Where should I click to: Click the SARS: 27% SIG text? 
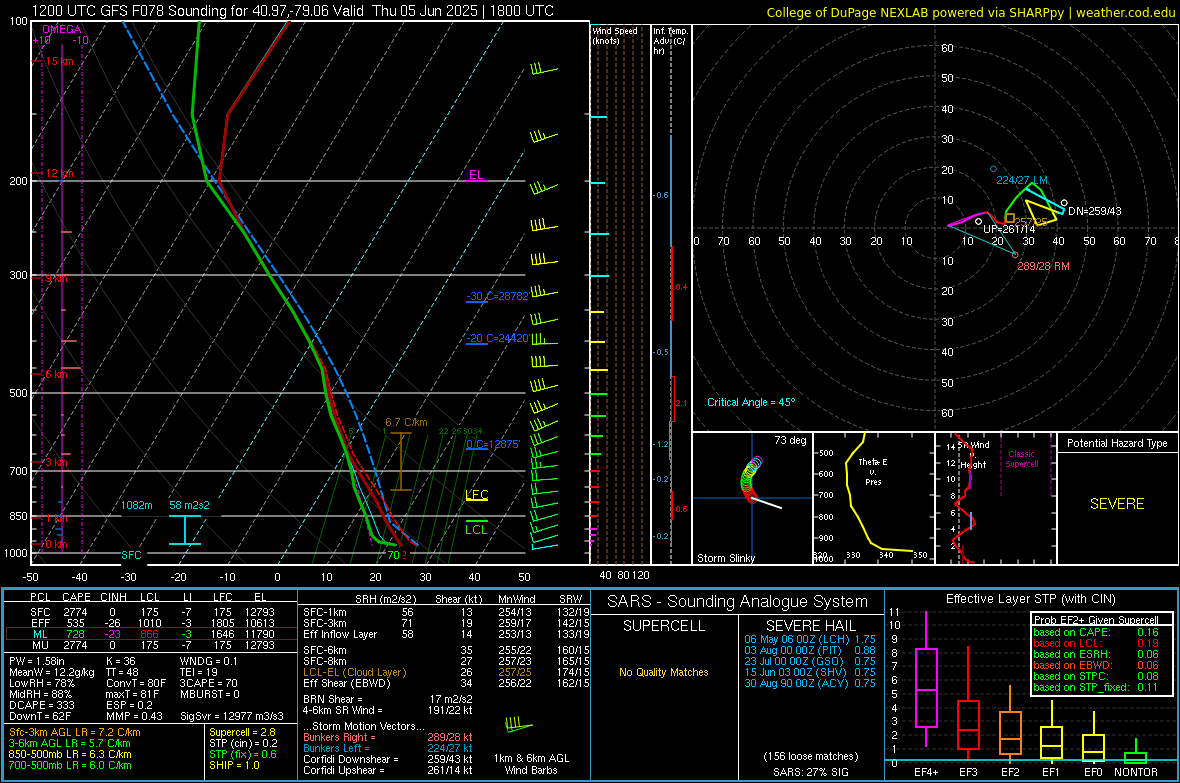810,772
